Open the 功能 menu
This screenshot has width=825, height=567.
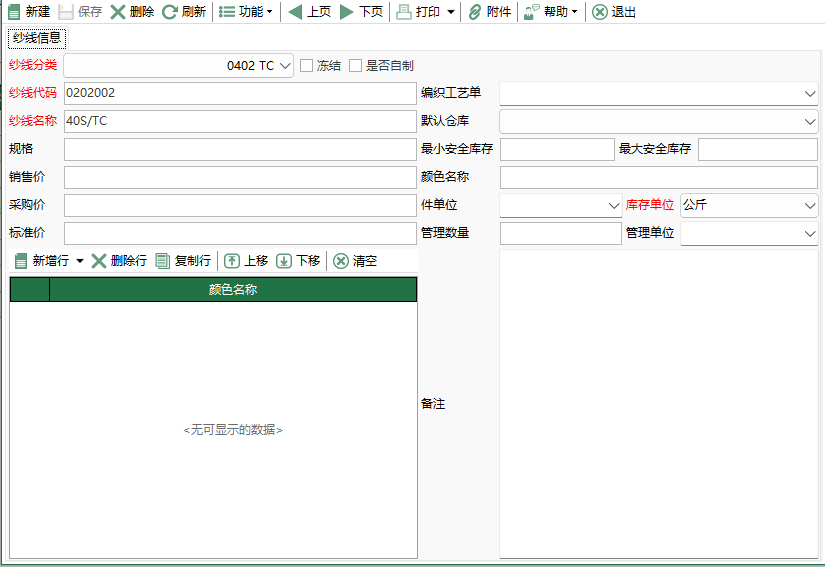(x=245, y=12)
